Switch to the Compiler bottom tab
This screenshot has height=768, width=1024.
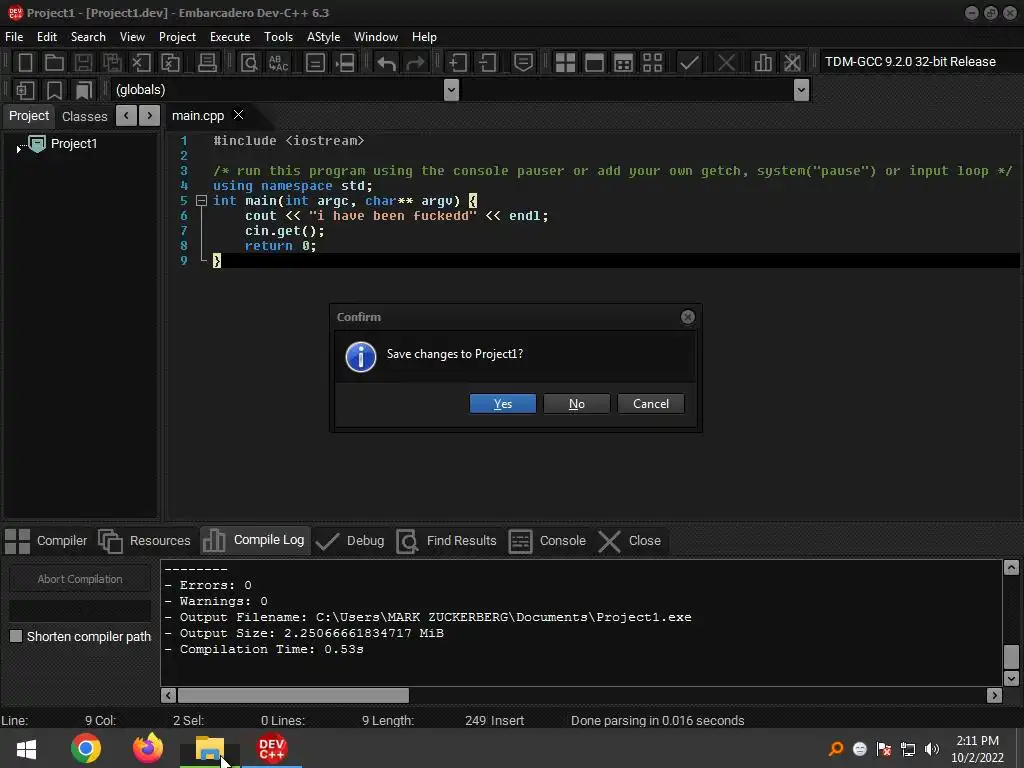[x=46, y=541]
